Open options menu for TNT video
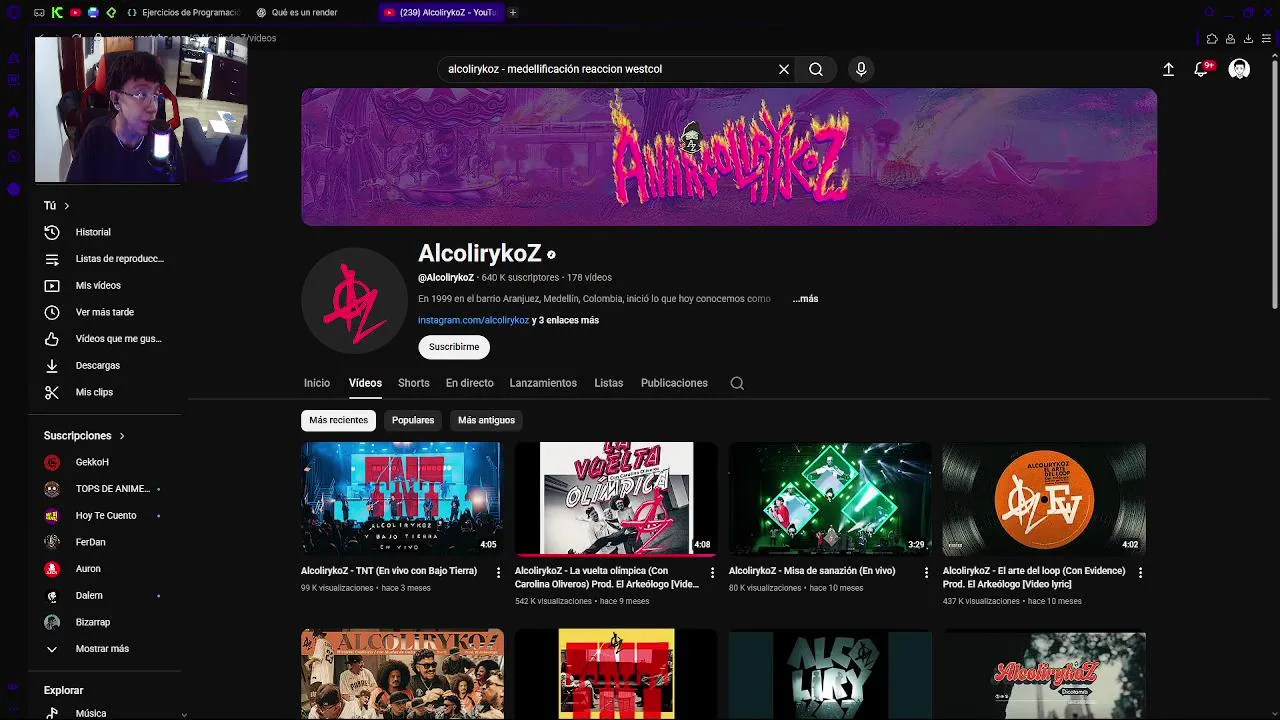The image size is (1280, 720). [x=498, y=573]
